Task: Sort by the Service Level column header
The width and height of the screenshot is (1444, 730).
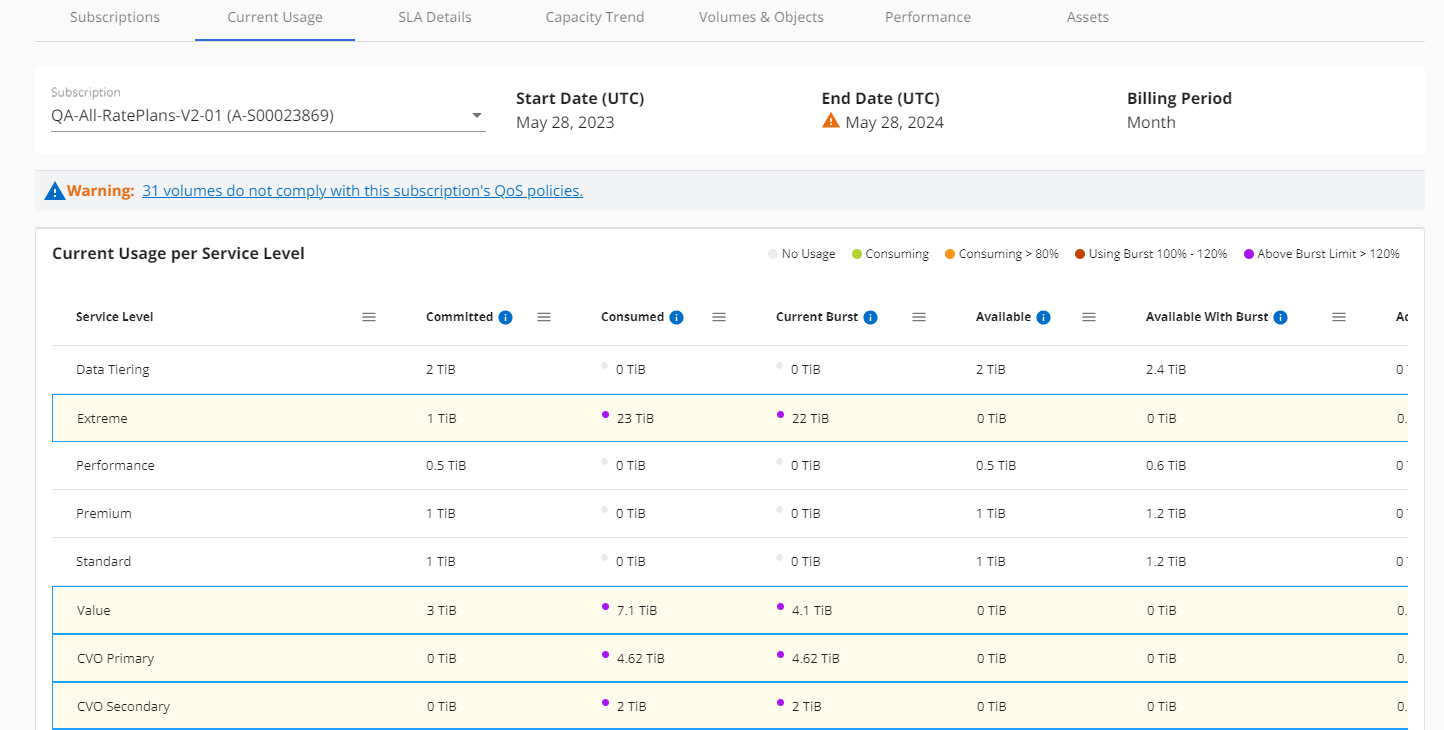Action: pos(115,317)
